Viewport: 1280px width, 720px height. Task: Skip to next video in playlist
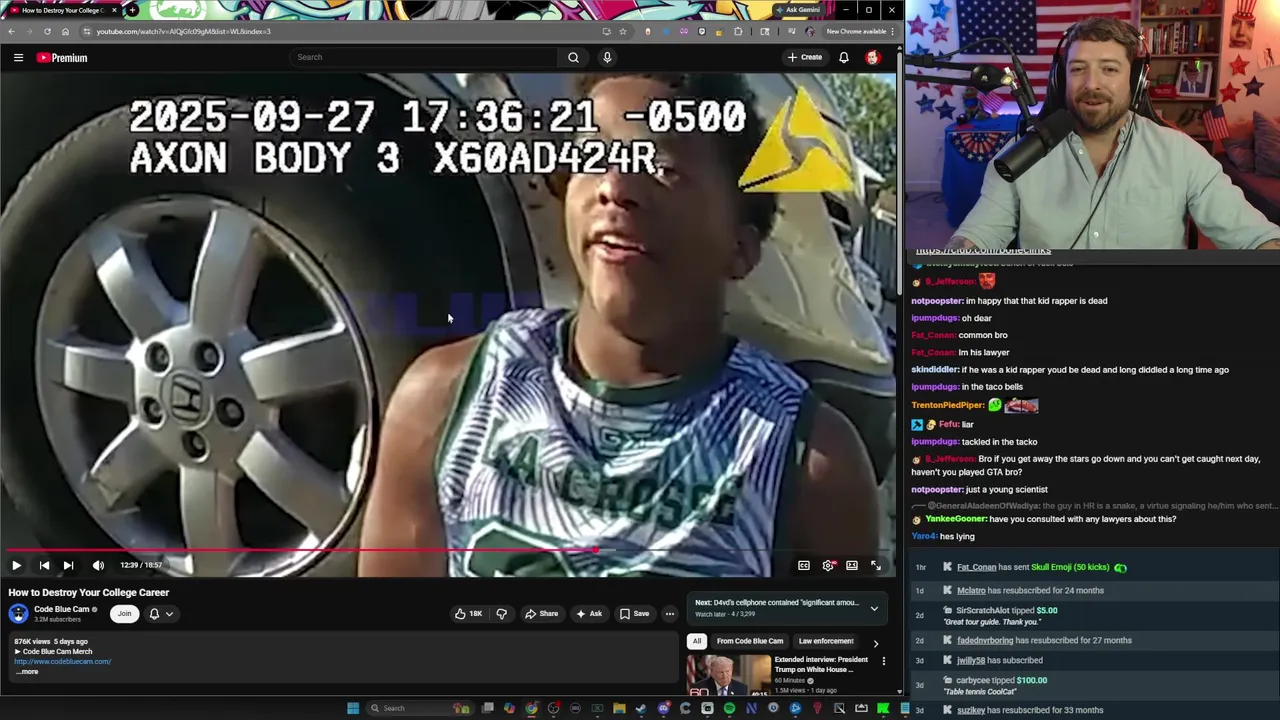pyautogui.click(x=68, y=565)
